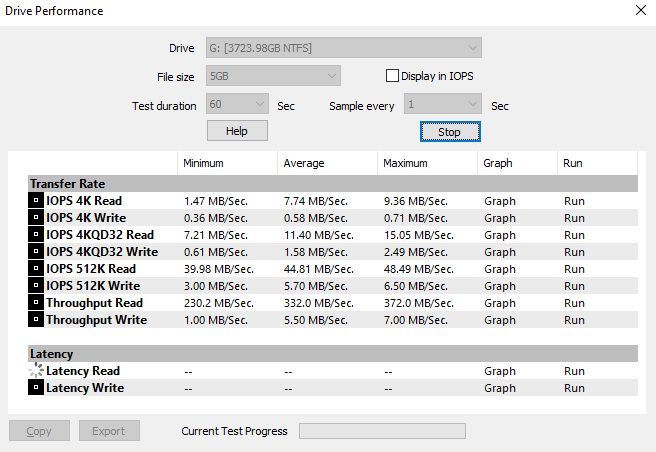Open Graph for IOPS 4KQD32 Write
The image size is (656, 452).
500,252
